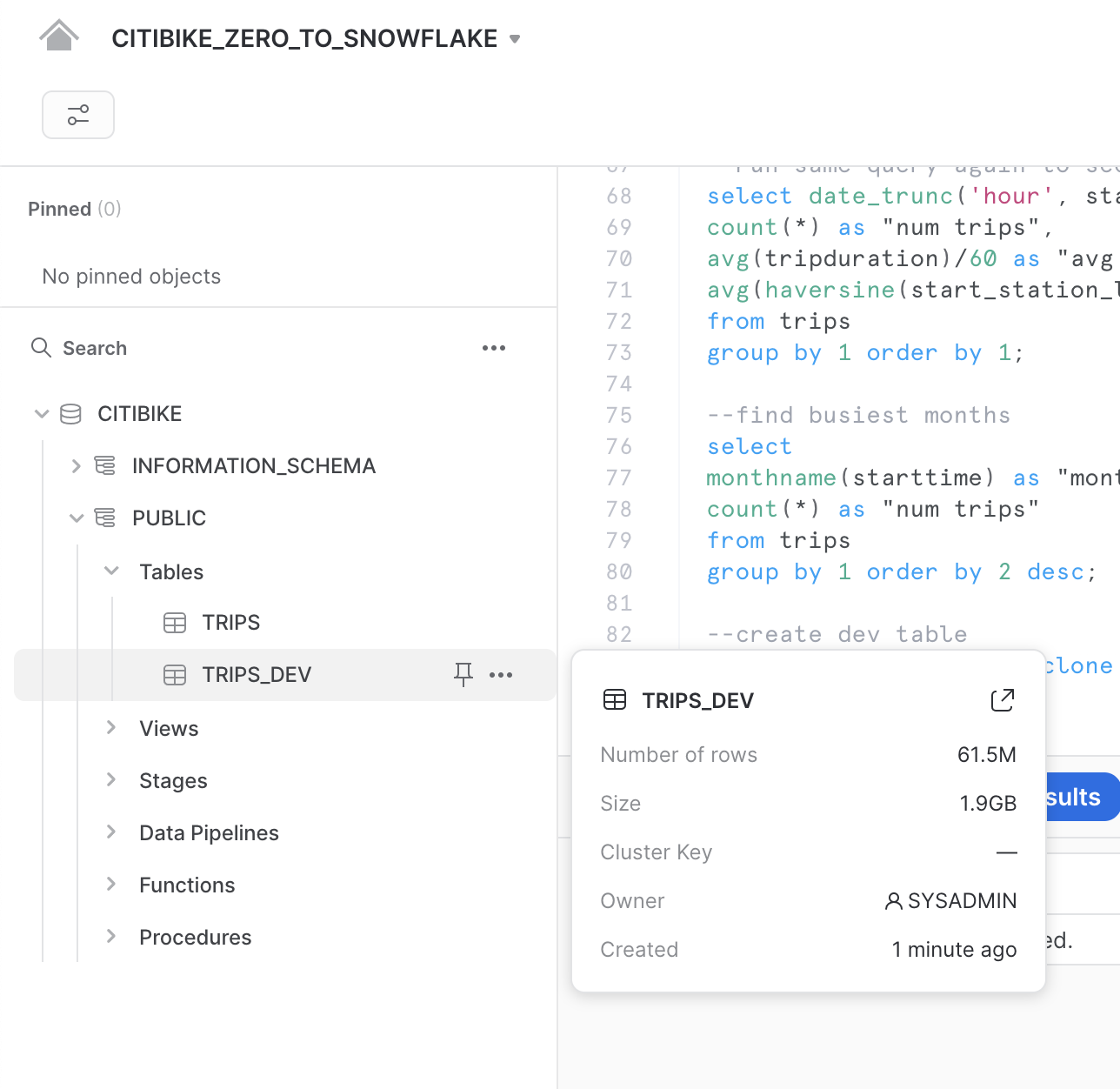The width and height of the screenshot is (1120, 1089).
Task: Open the ellipsis menu next to Search
Action: click(493, 347)
